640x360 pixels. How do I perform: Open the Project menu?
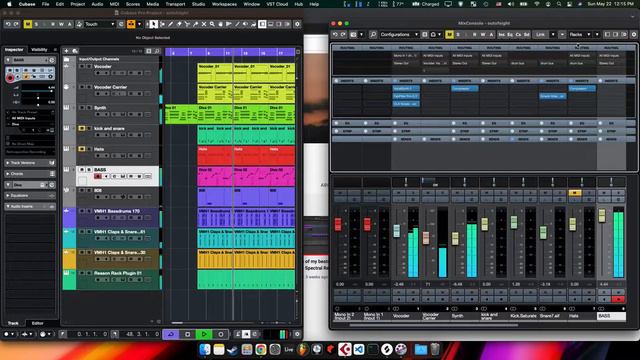click(78, 4)
